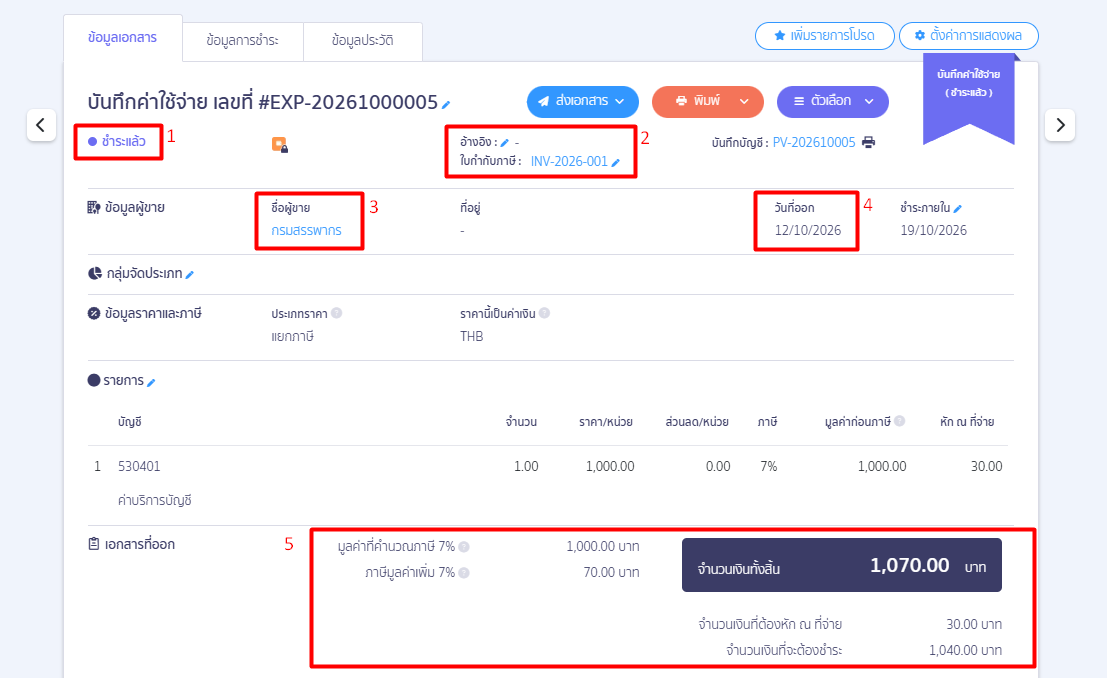Click amount to pay 1,040.00 บาท

click(x=965, y=650)
